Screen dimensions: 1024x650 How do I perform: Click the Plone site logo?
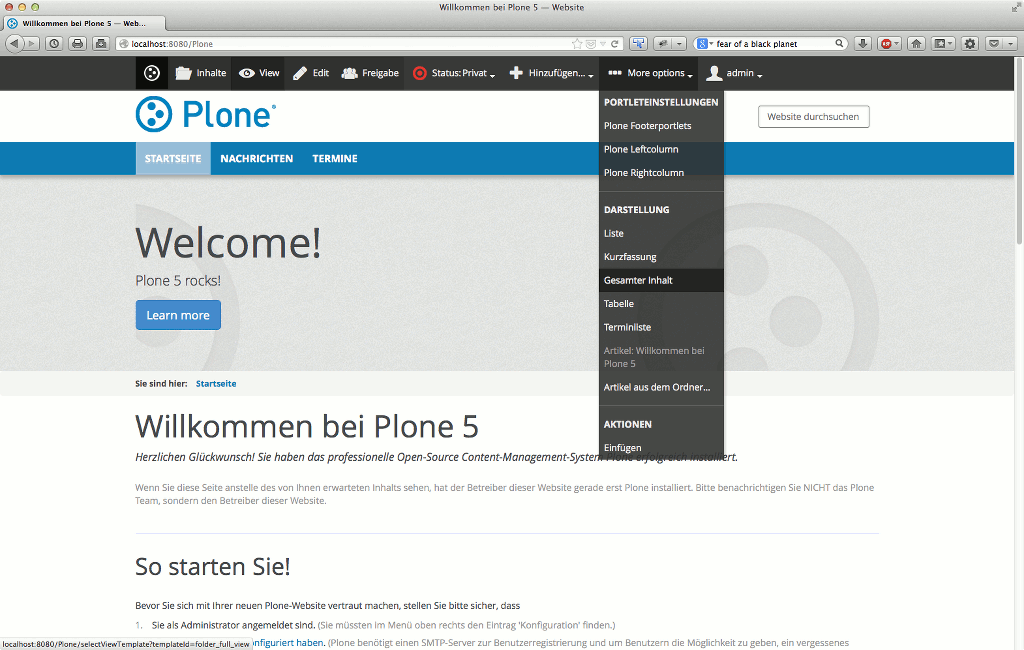206,114
